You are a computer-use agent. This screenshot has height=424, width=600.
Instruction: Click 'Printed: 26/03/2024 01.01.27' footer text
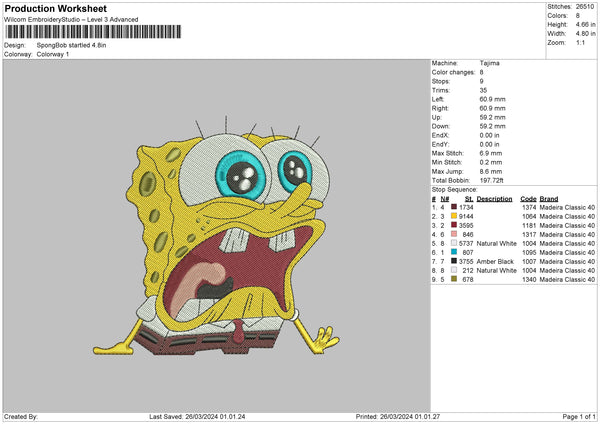coord(398,416)
